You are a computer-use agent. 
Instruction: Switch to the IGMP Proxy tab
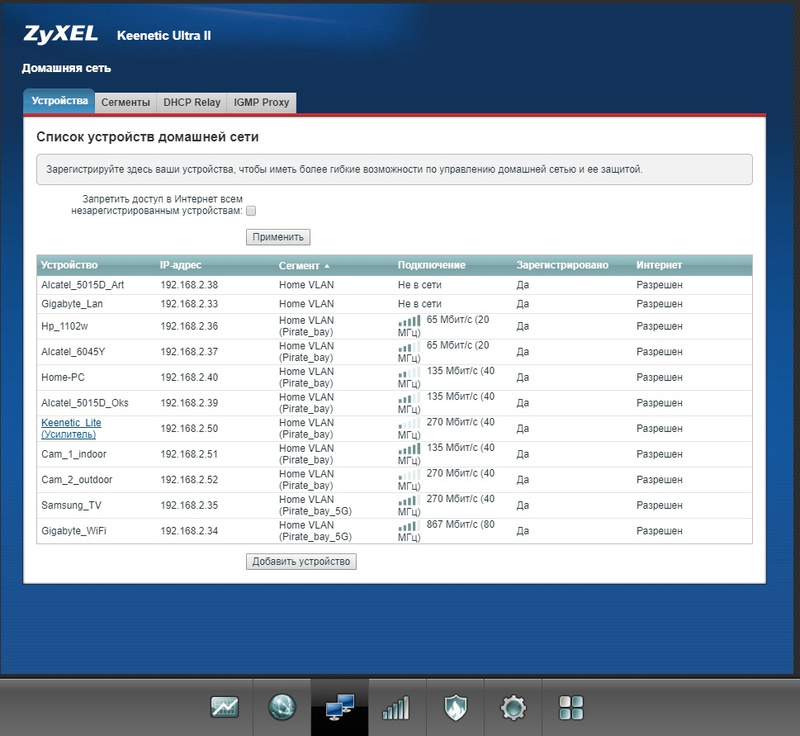point(261,102)
